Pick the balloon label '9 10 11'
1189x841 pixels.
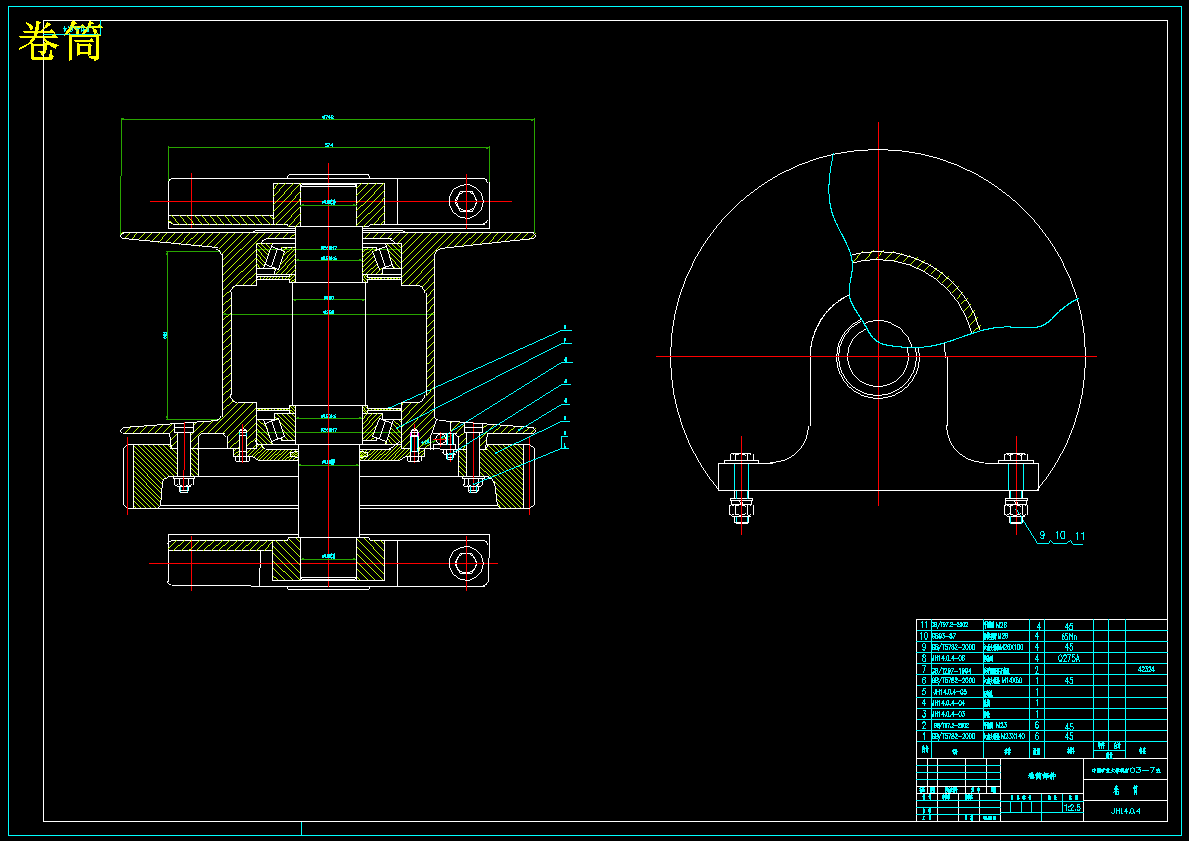point(1062,535)
